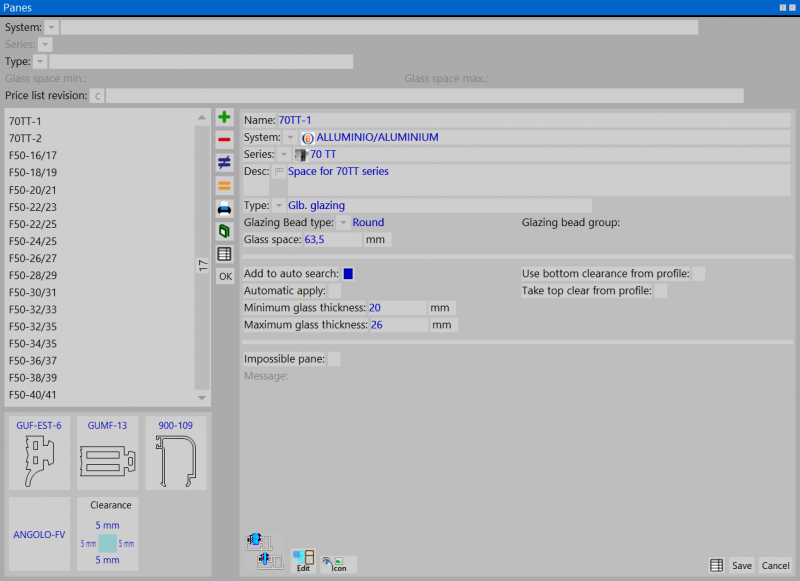The width and height of the screenshot is (800, 581).
Task: Enable Take top clear from profile
Action: (661, 291)
